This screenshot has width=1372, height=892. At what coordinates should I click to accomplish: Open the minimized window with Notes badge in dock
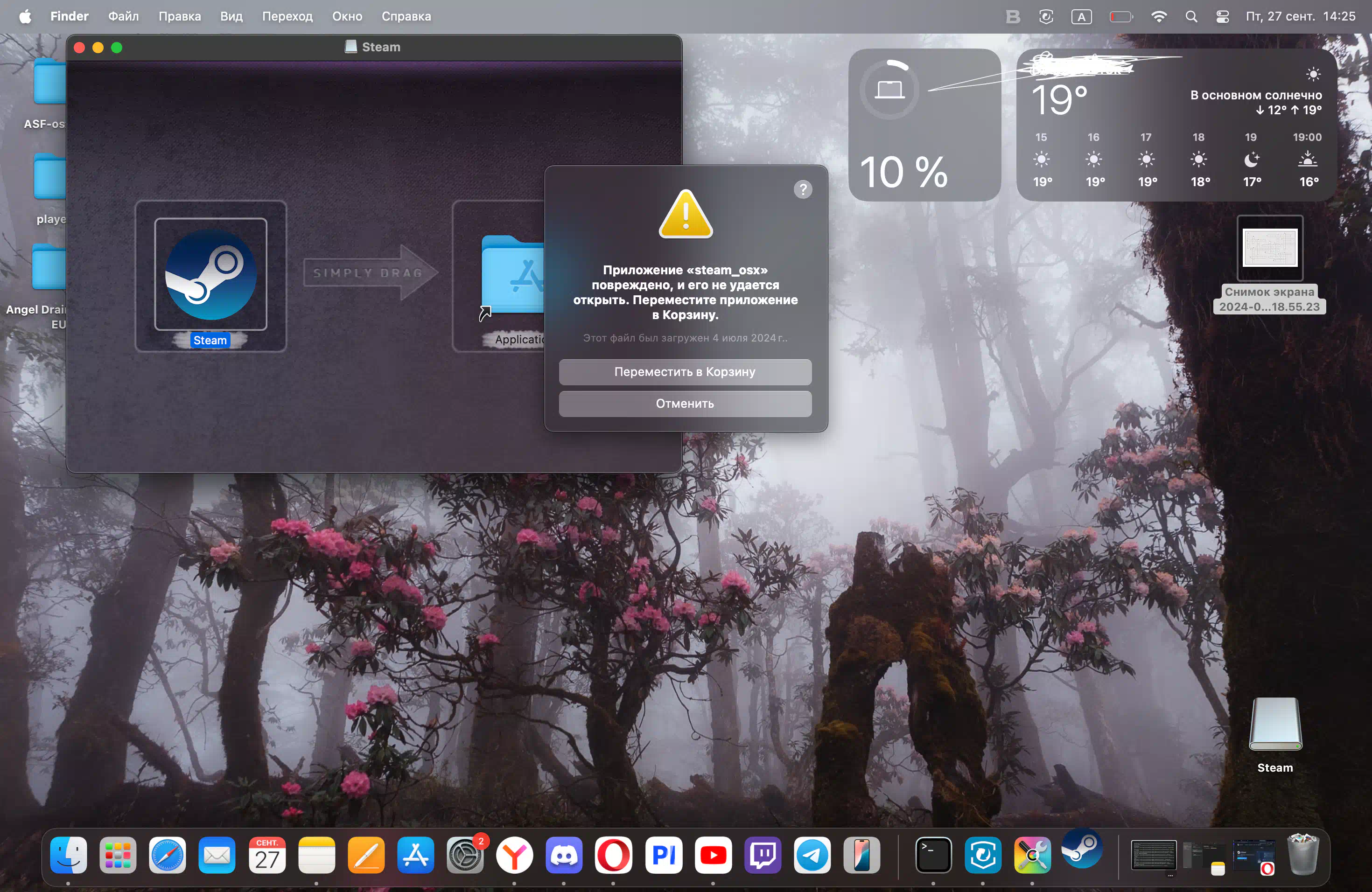(x=1205, y=857)
